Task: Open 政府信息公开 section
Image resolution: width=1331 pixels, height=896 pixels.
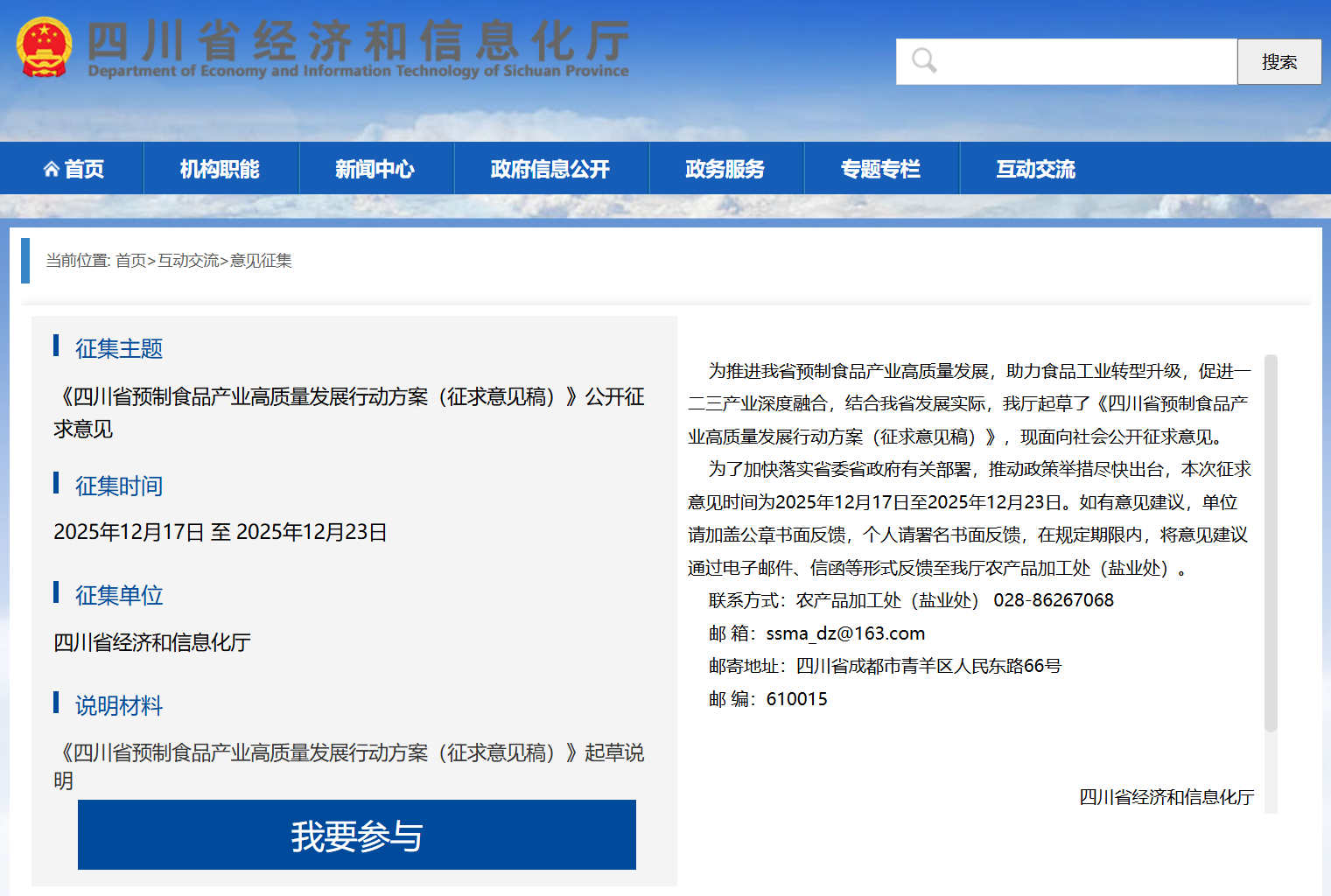Action: coord(550,169)
